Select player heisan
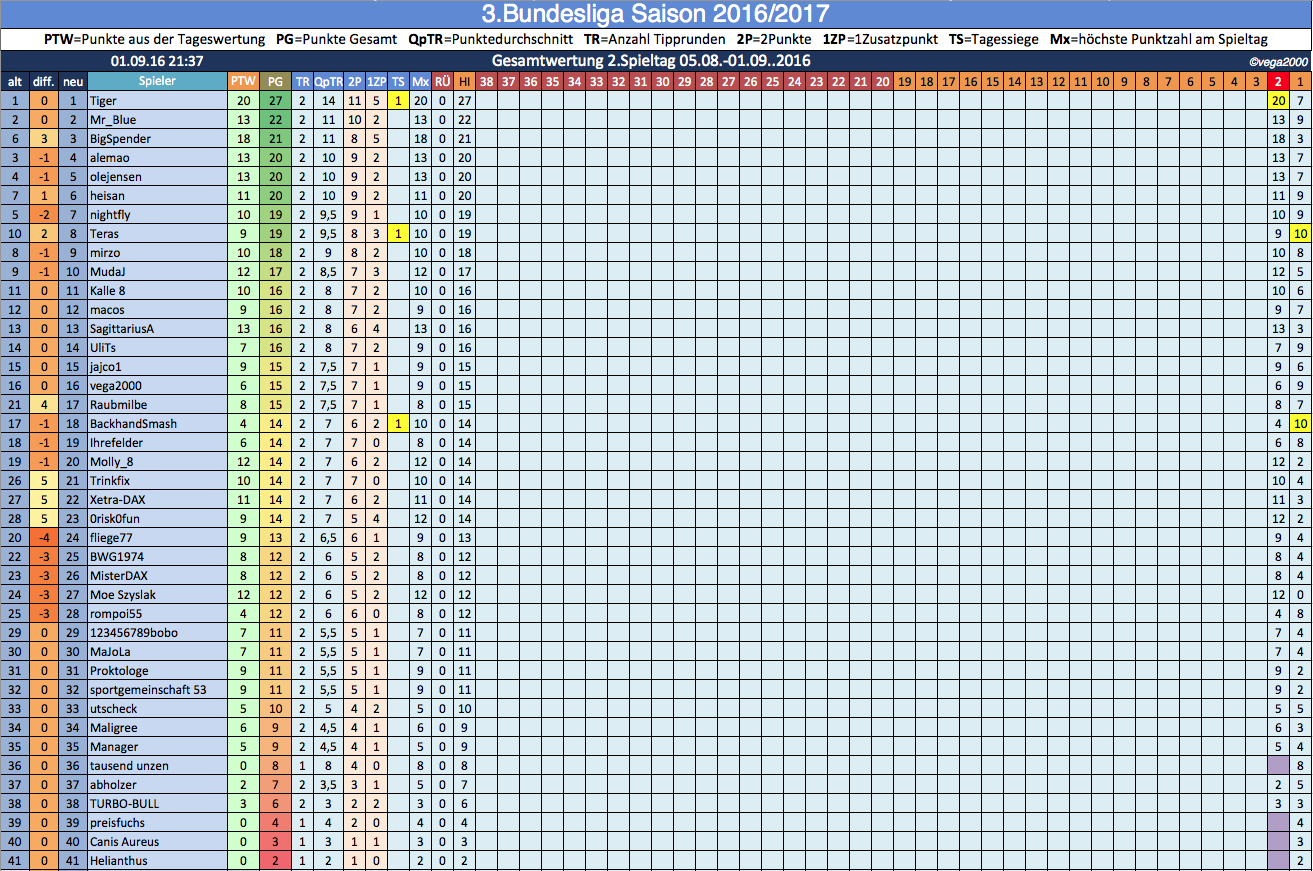1313x871 pixels. [x=108, y=196]
